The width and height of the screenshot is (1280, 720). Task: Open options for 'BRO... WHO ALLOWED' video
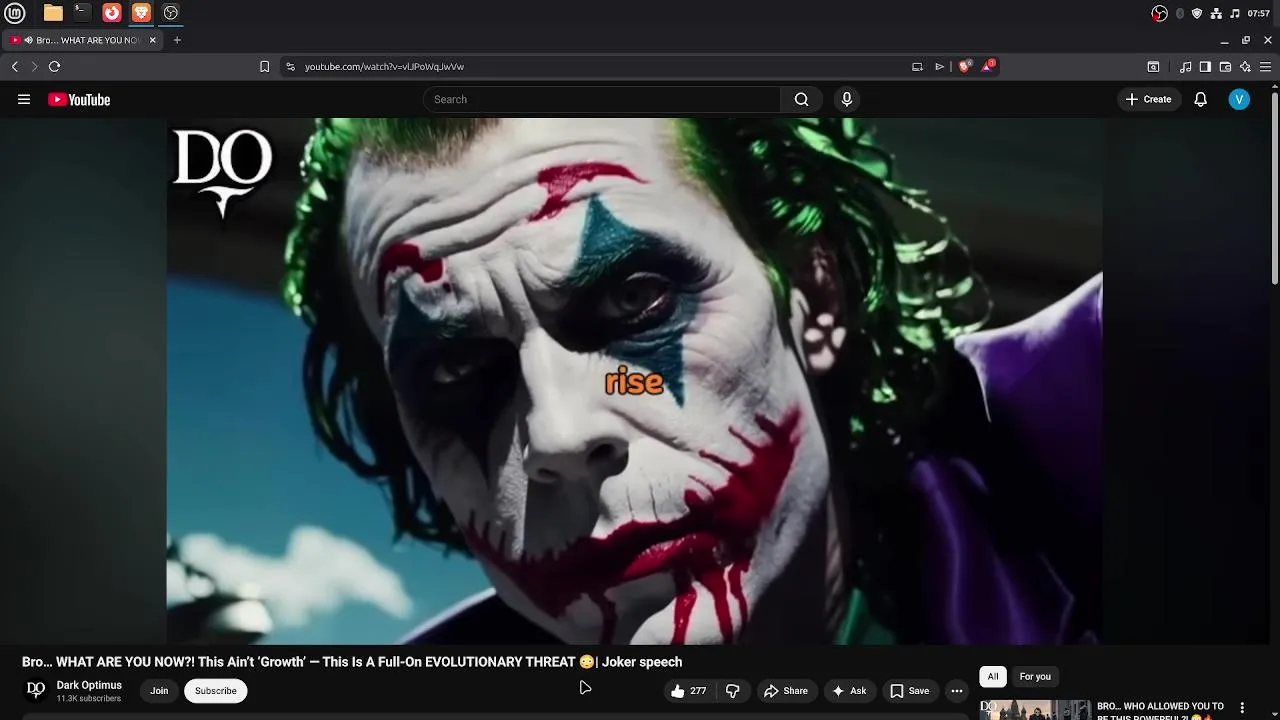(1242, 708)
